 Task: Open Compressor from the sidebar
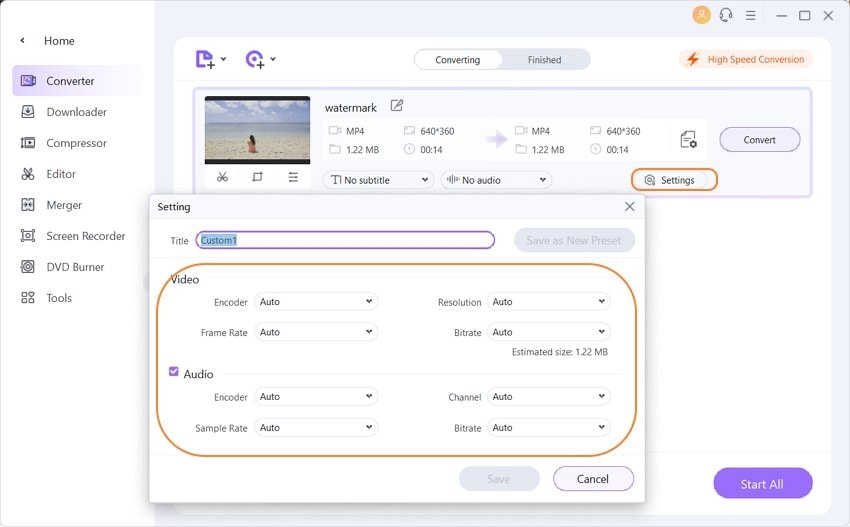pos(76,143)
